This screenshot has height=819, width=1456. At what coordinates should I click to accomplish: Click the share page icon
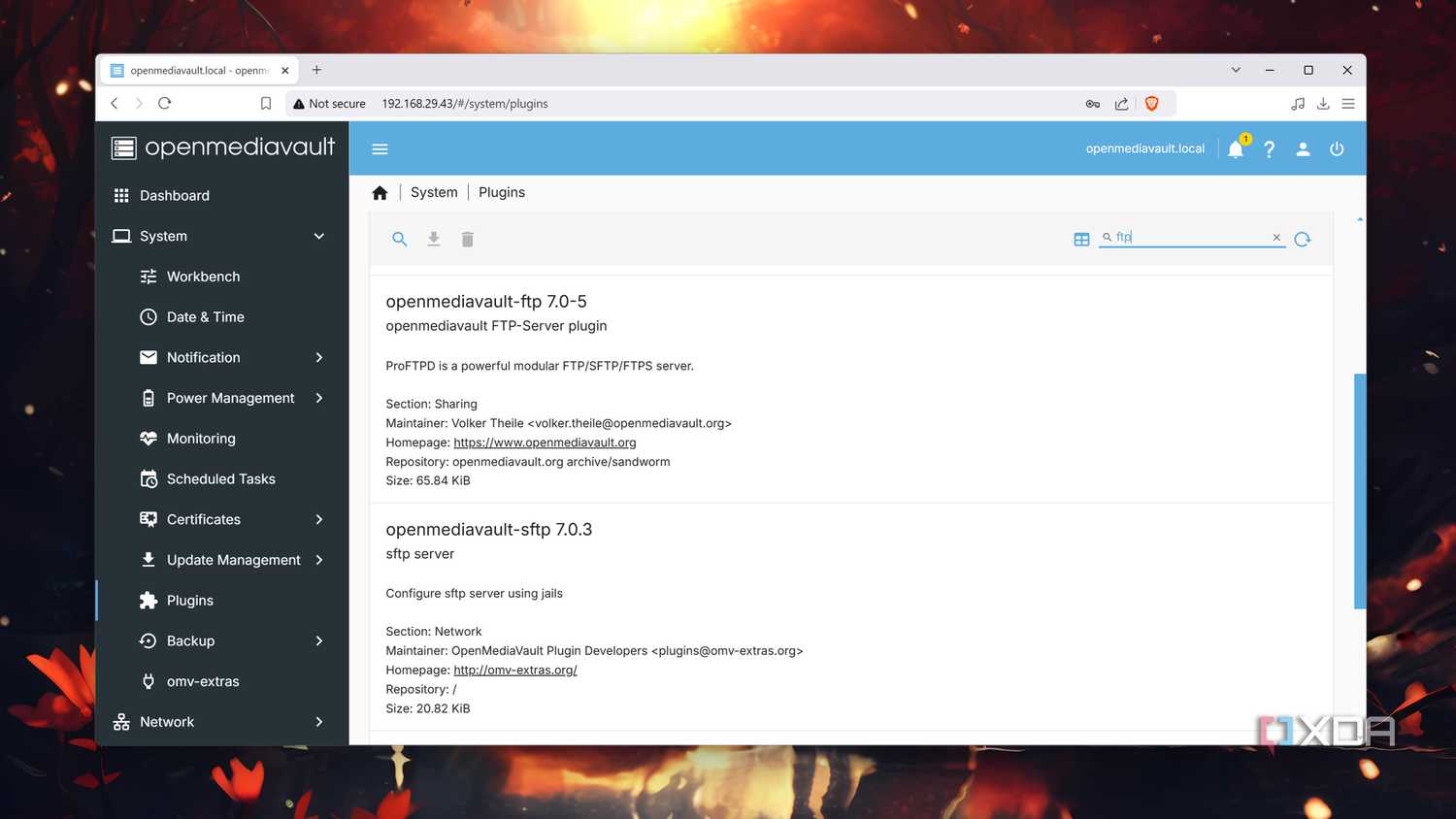[x=1121, y=104]
